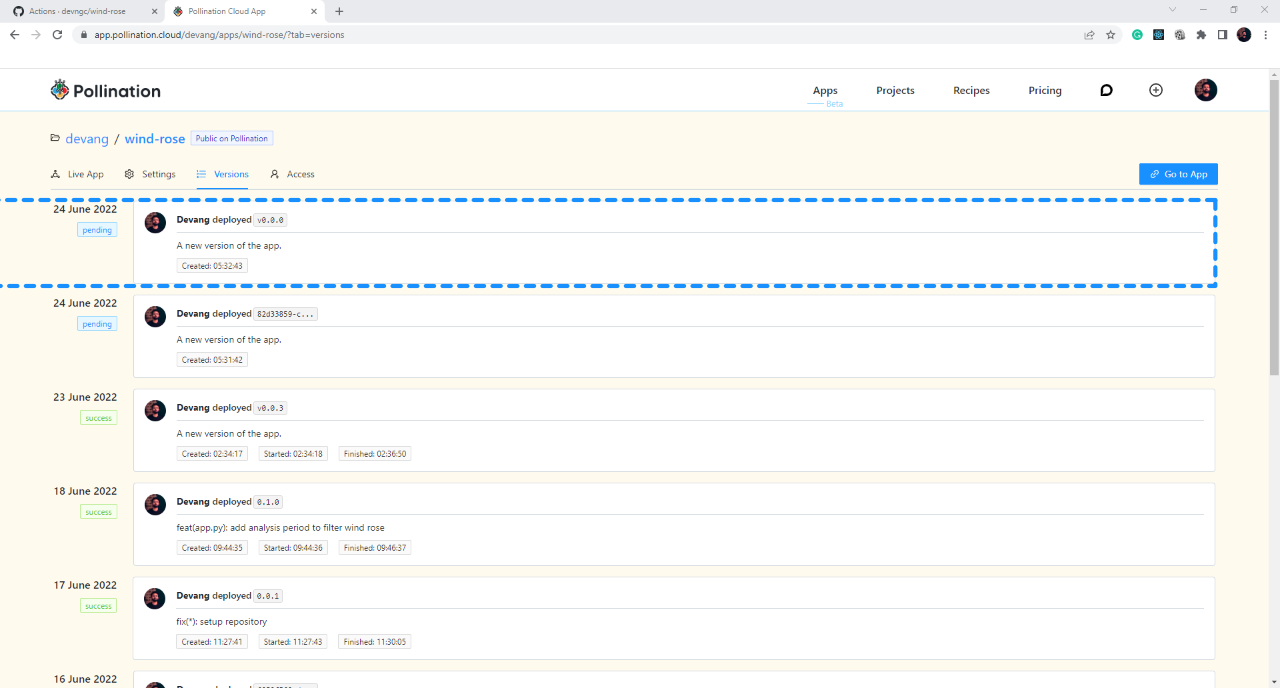Select the Access tab
The width and height of the screenshot is (1280, 688).
click(x=292, y=174)
